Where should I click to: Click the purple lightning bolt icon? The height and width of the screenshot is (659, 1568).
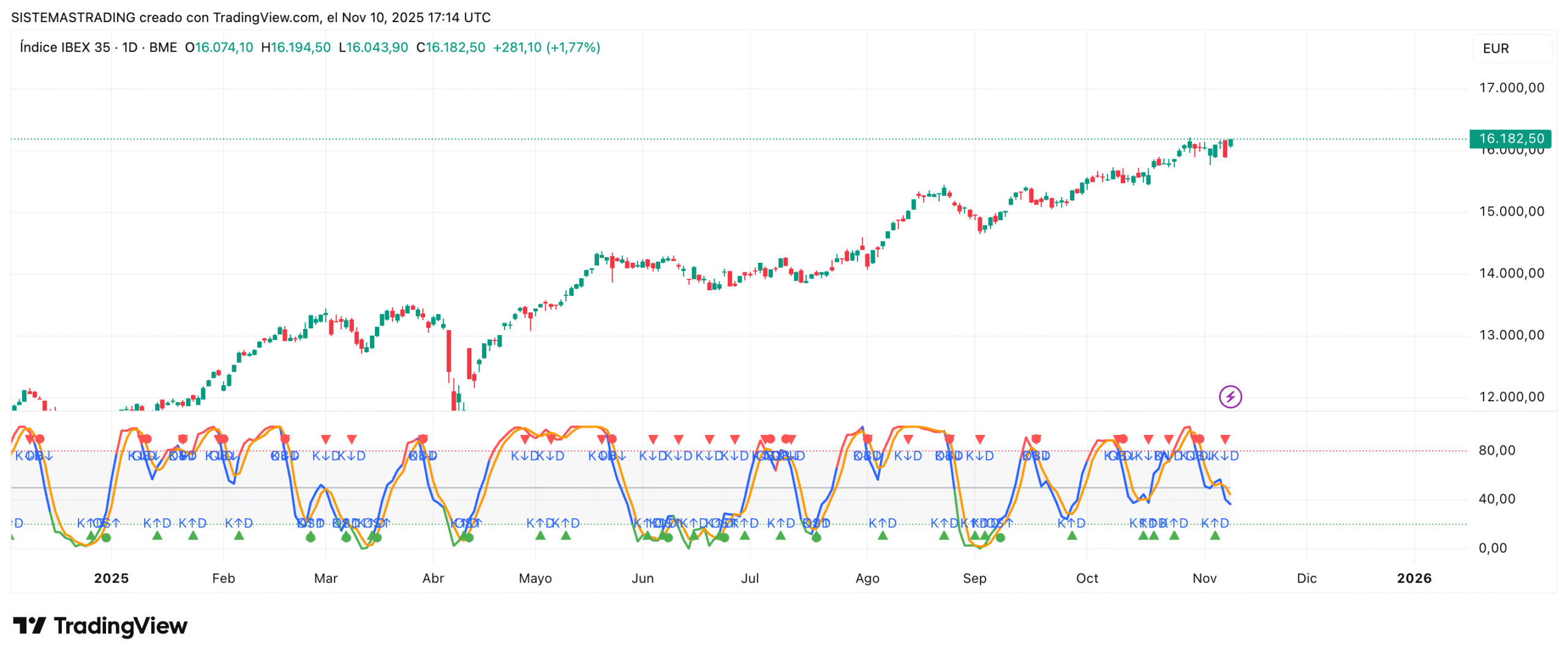tap(1229, 396)
